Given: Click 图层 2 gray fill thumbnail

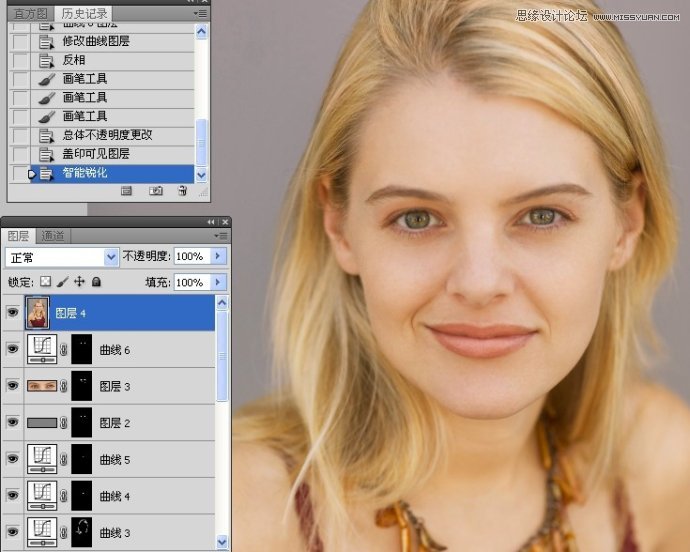Looking at the screenshot, I should point(42,423).
